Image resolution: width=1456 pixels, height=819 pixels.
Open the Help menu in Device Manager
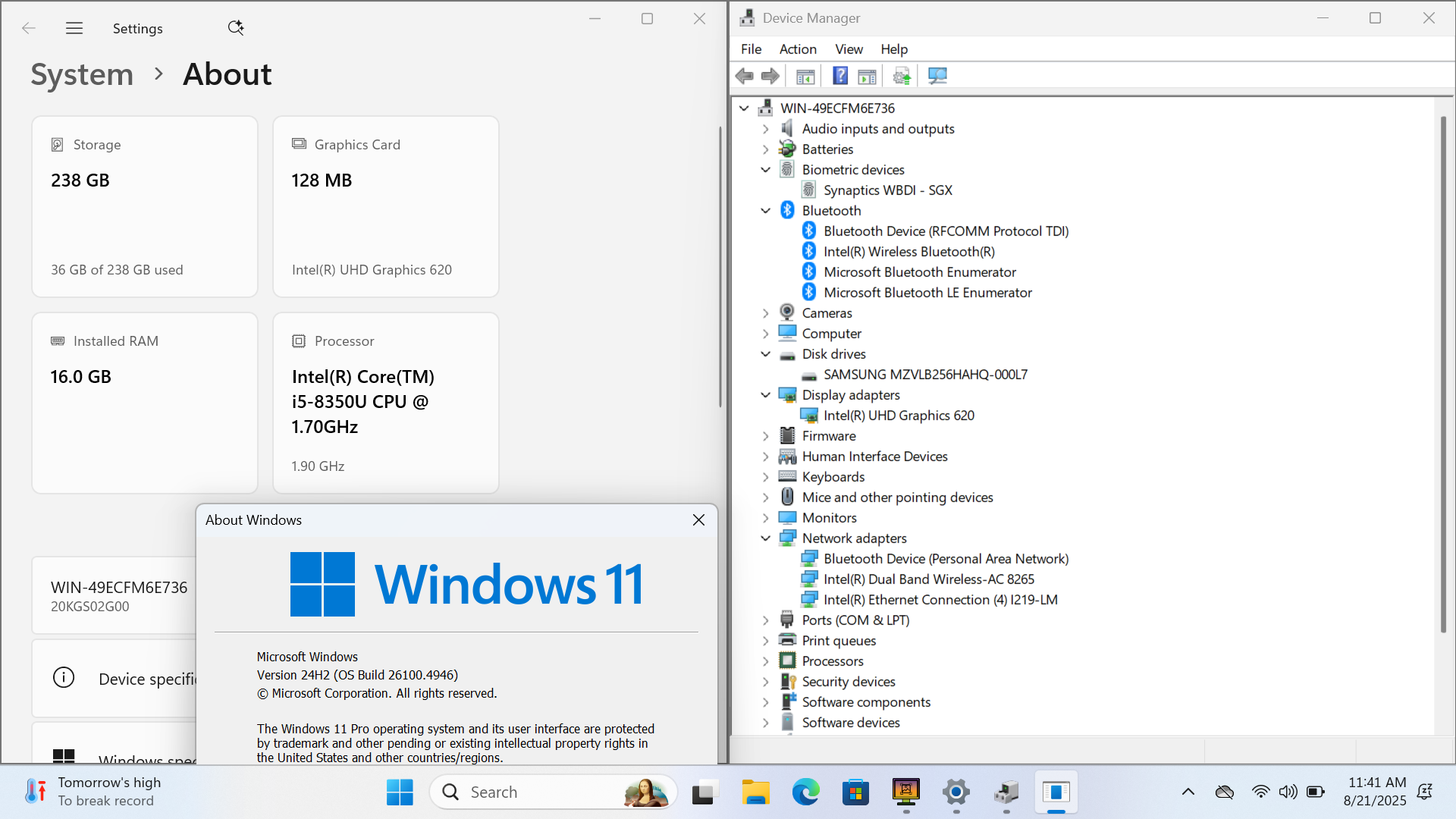coord(894,49)
